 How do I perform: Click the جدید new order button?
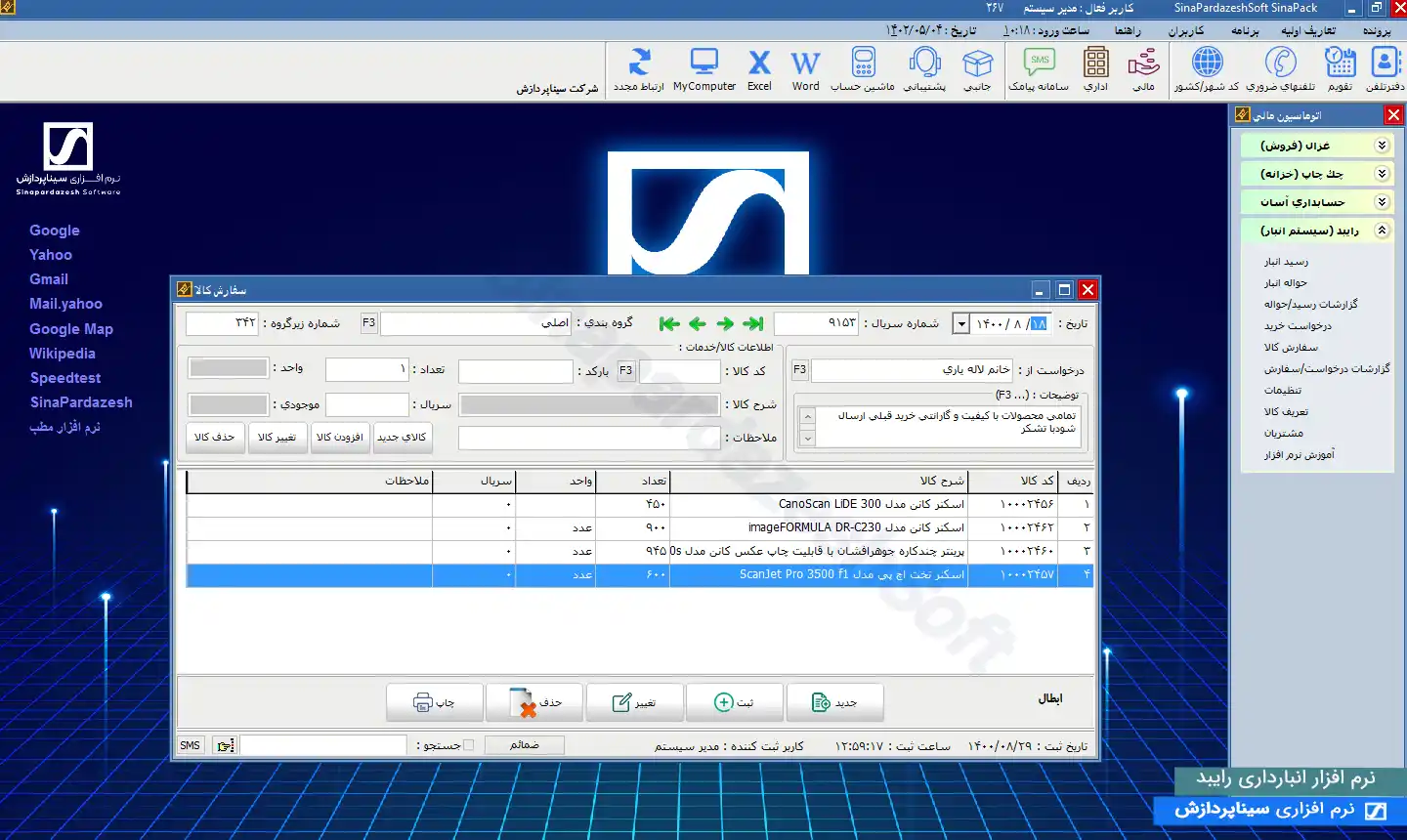pyautogui.click(x=835, y=702)
